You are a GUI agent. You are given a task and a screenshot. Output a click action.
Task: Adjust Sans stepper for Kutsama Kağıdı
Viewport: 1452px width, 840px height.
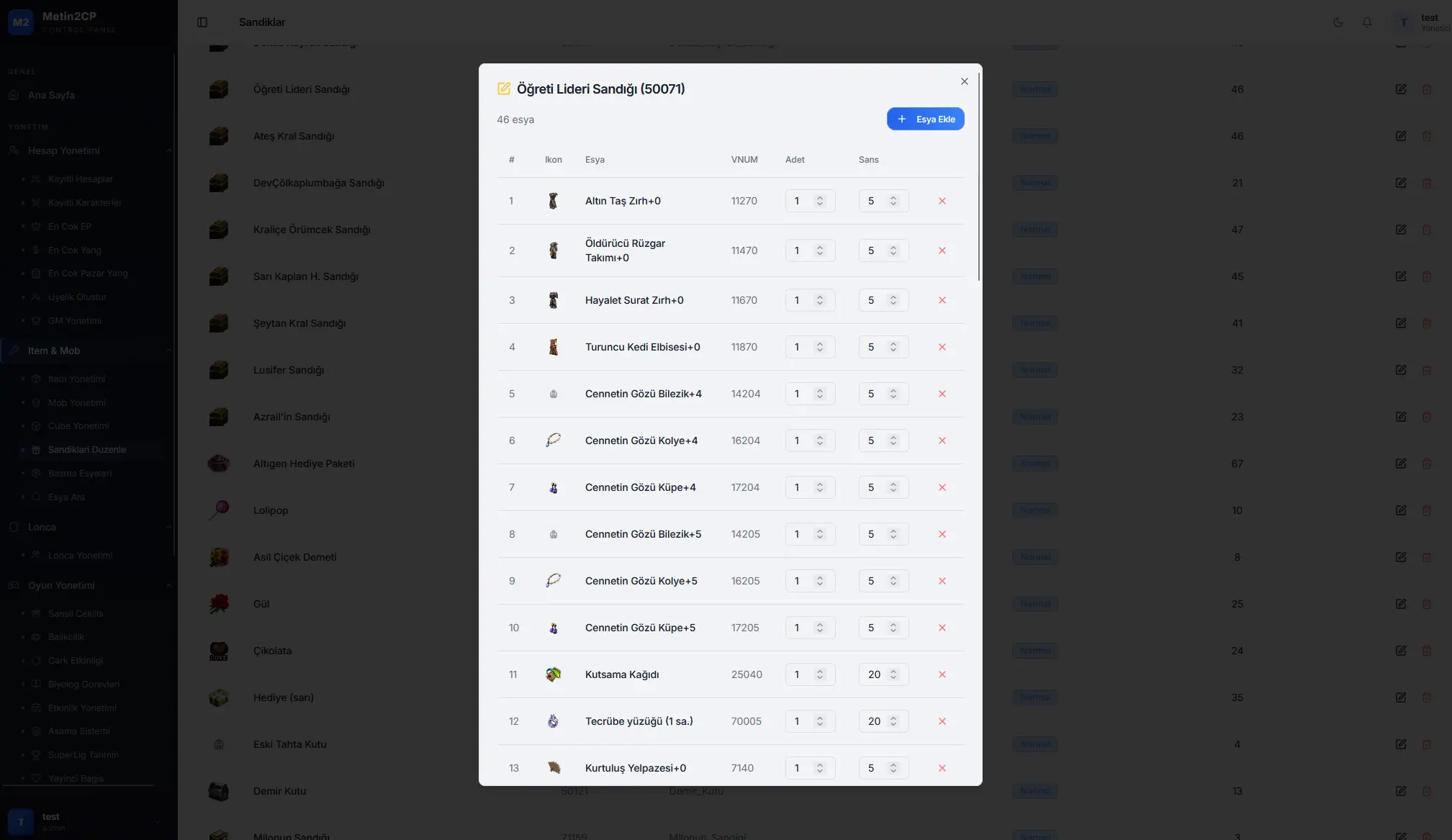coord(893,674)
